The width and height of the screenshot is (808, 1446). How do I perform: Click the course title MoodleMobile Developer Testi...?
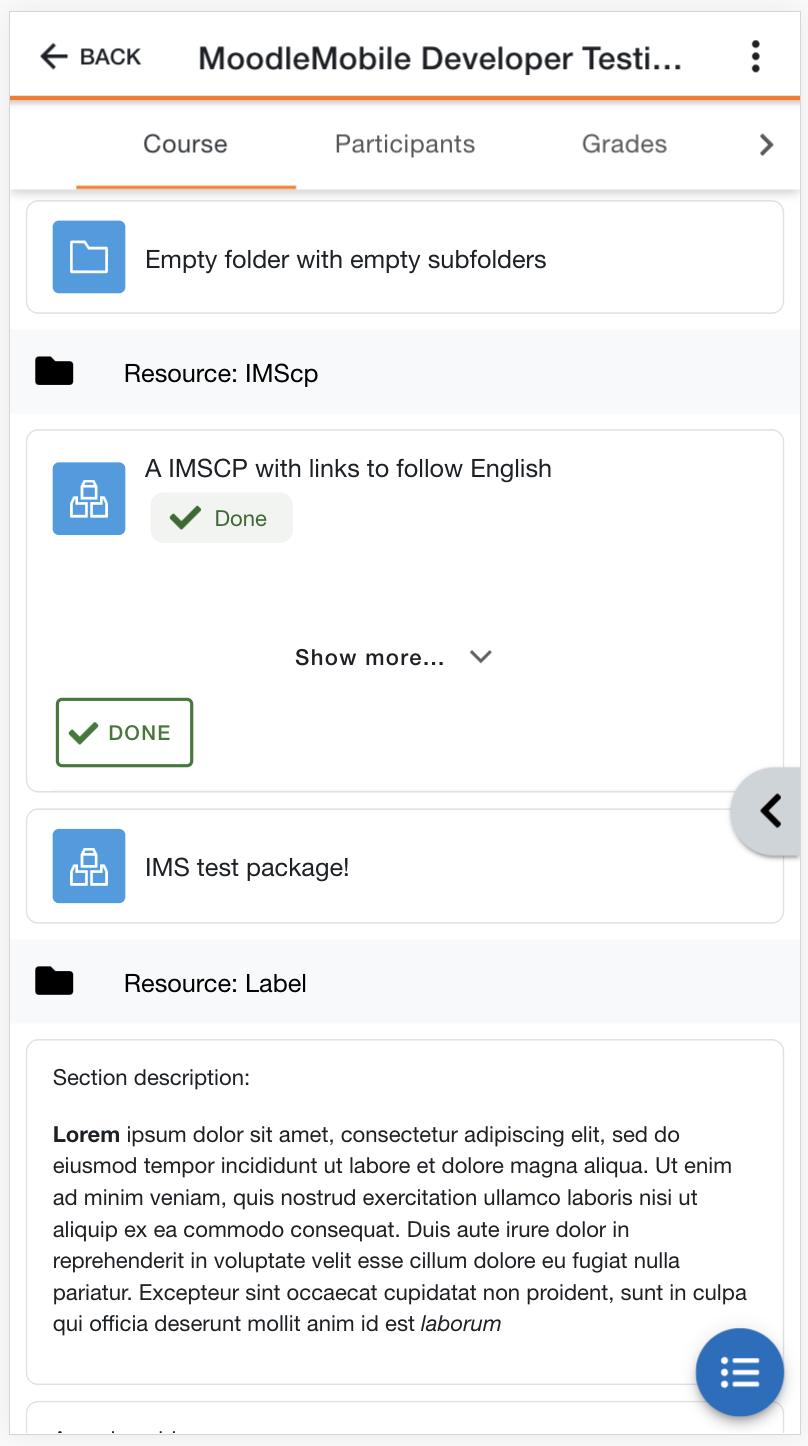[440, 58]
